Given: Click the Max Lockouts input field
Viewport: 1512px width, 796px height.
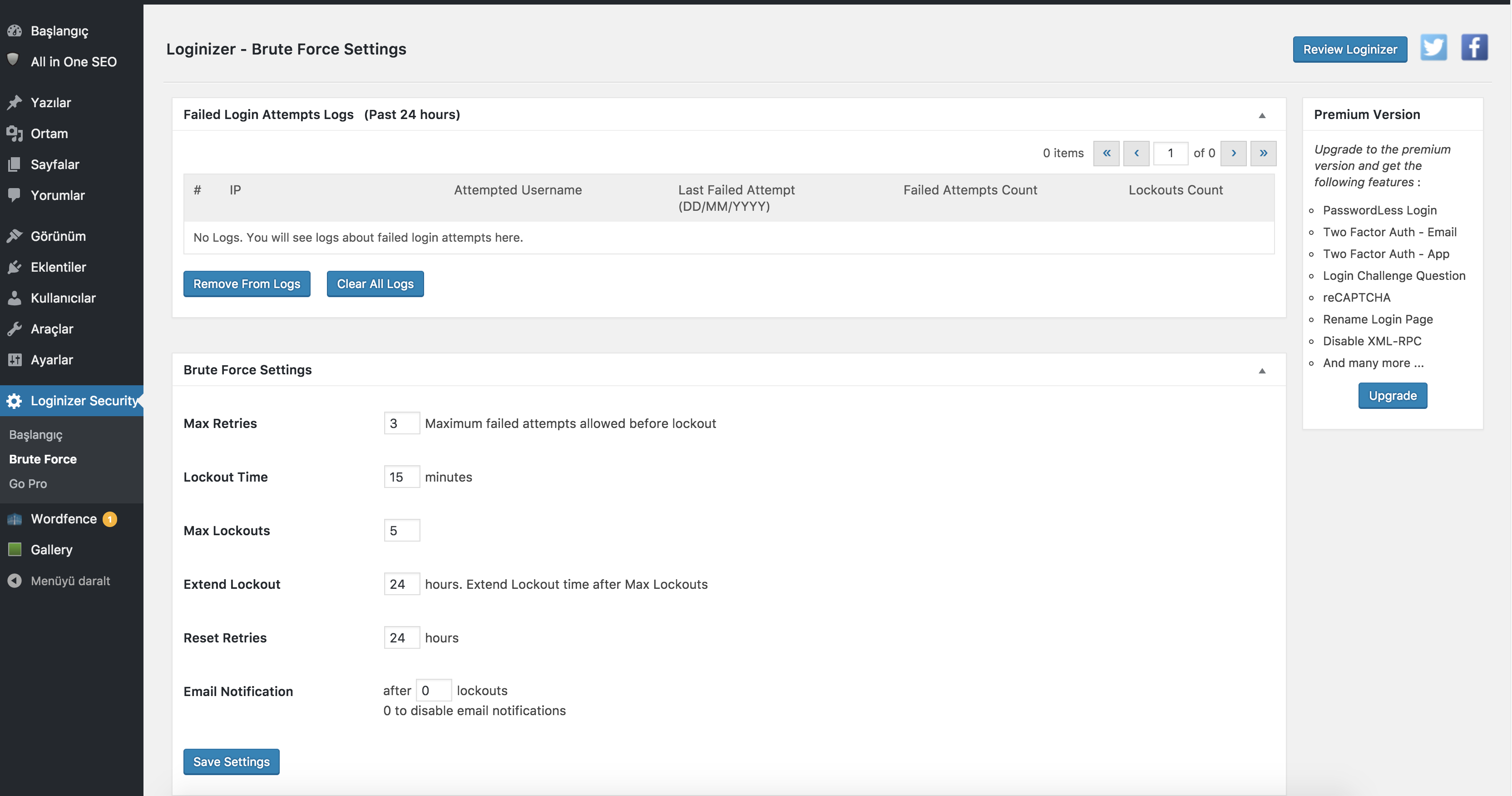Looking at the screenshot, I should point(401,531).
